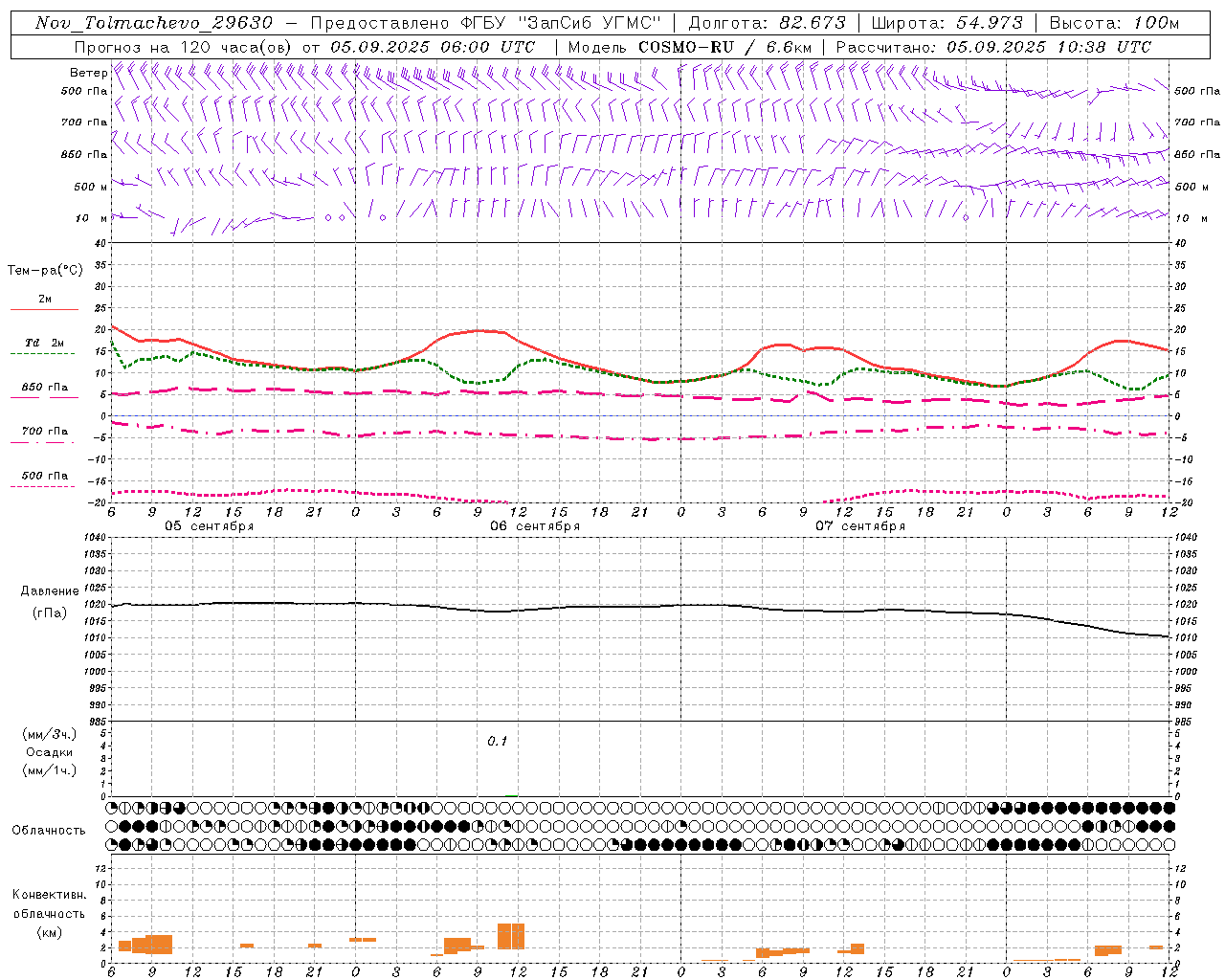Viewport: 1225px width, 980px height.
Task: Click the 850 гПа temperature legend entry
Action: [x=44, y=388]
